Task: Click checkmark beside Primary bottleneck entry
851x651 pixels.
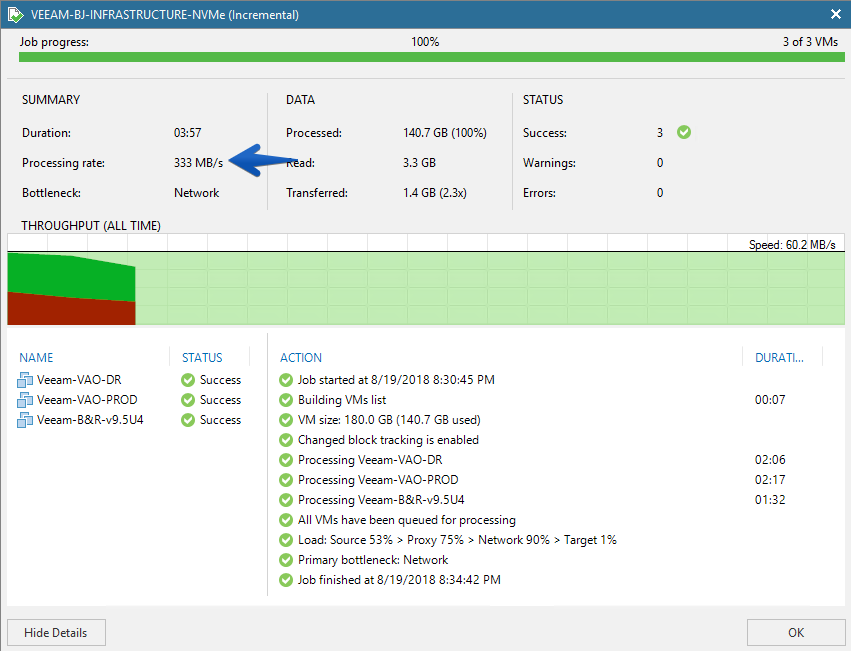Action: [x=286, y=560]
